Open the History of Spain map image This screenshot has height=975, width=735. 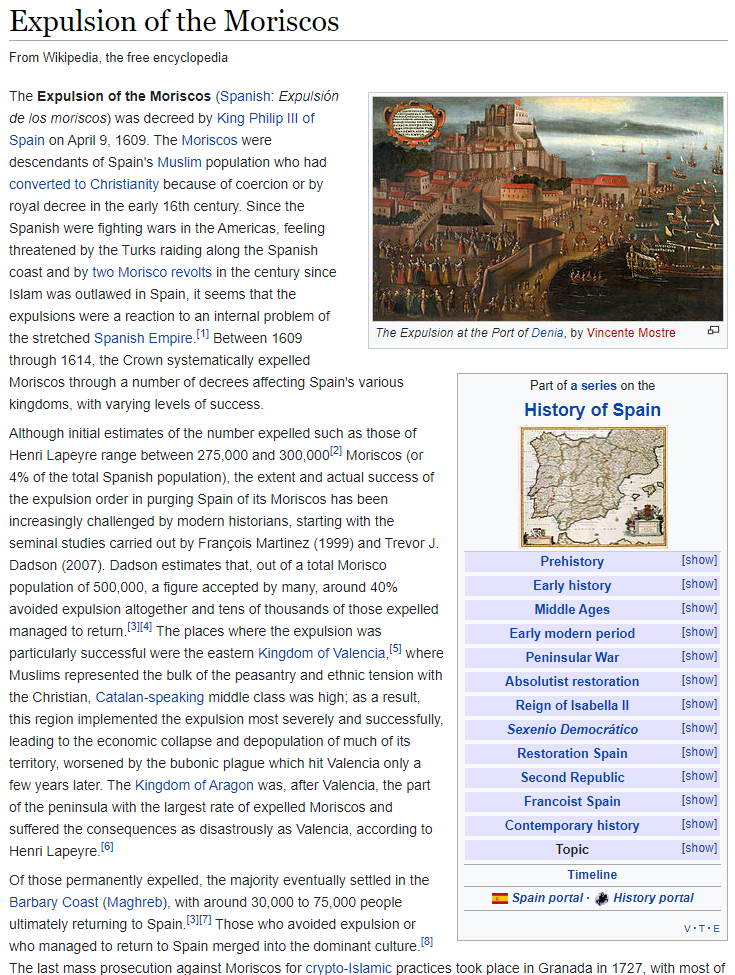click(x=593, y=487)
